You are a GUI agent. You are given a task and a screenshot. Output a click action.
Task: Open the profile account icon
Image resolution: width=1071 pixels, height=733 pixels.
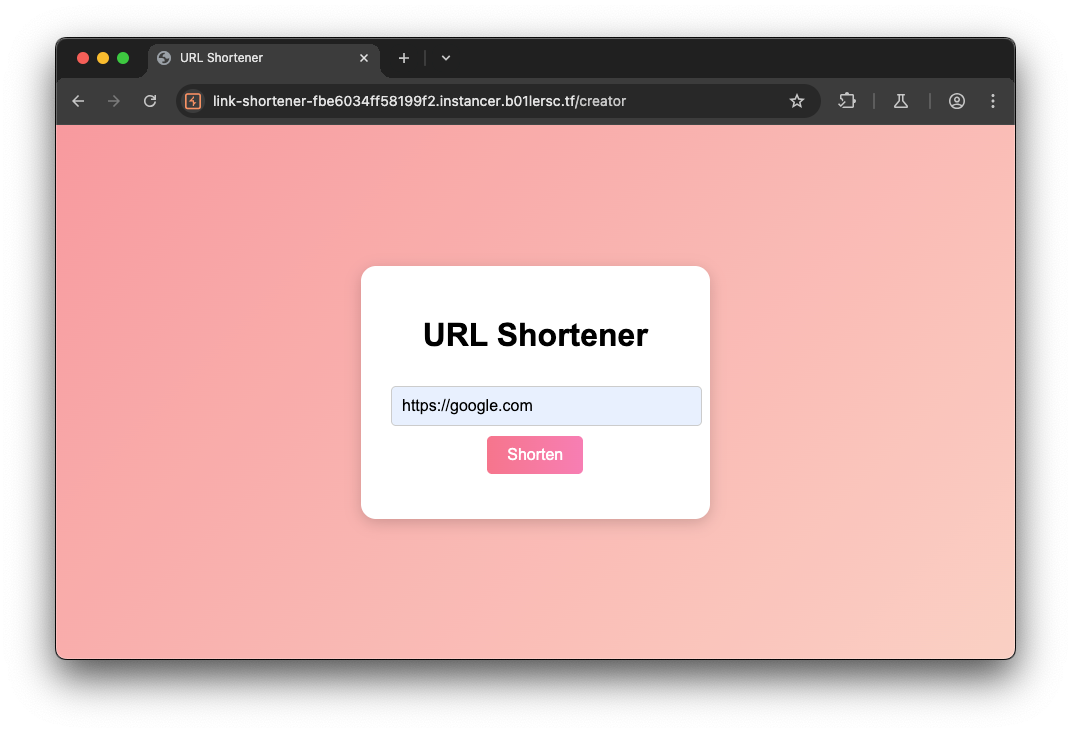click(x=956, y=101)
